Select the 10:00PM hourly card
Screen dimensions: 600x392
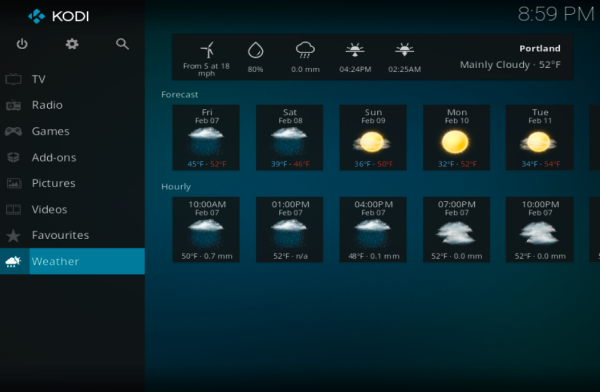point(540,230)
